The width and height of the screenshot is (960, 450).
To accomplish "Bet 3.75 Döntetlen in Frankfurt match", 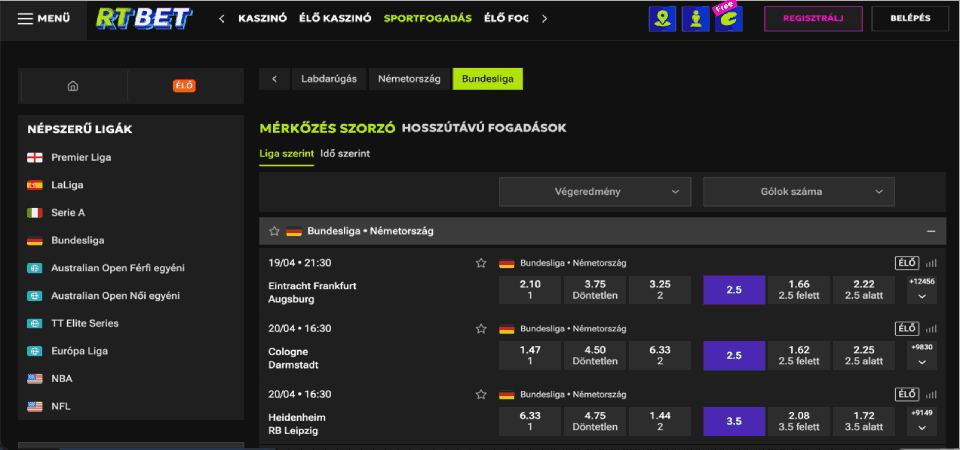I will coord(595,290).
